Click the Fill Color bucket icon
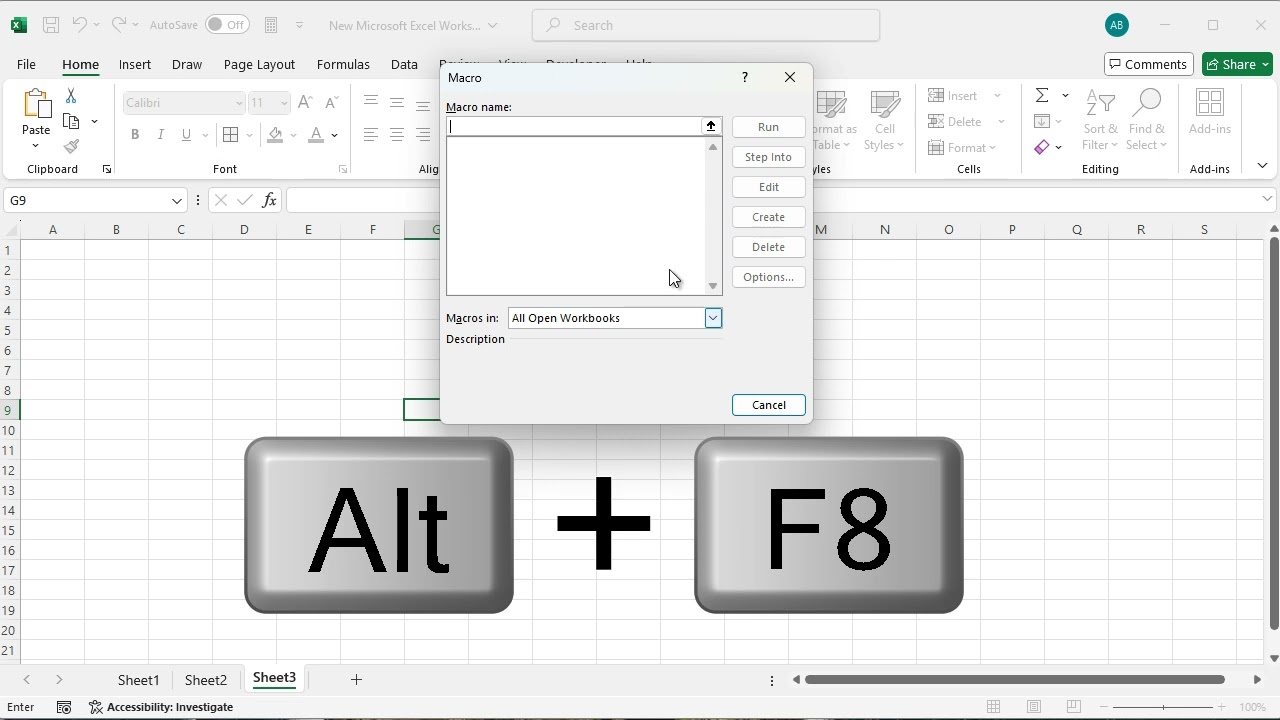This screenshot has width=1280, height=720. point(276,135)
